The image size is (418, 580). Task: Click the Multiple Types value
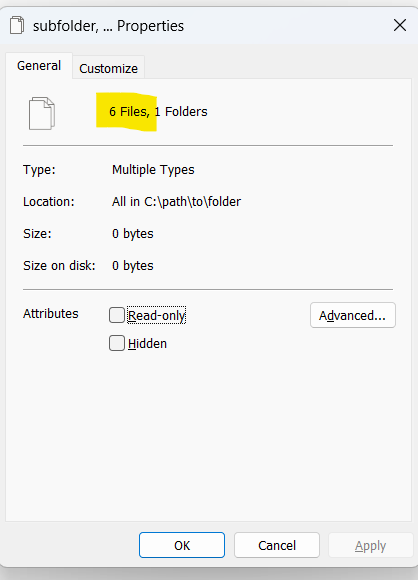tap(153, 170)
